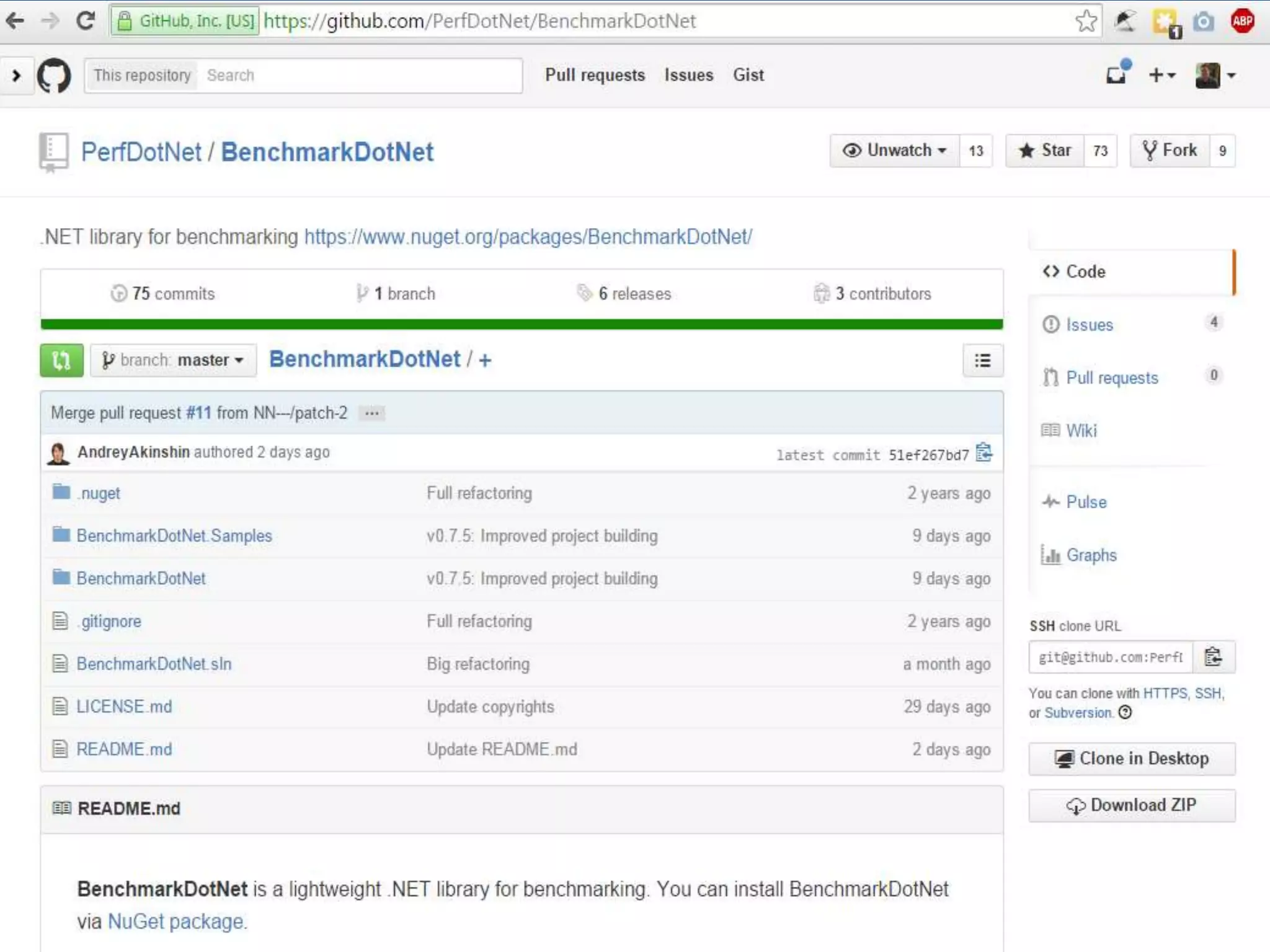Open the BenchmarkDotNet folder
This screenshot has width=1270, height=952.
point(141,578)
